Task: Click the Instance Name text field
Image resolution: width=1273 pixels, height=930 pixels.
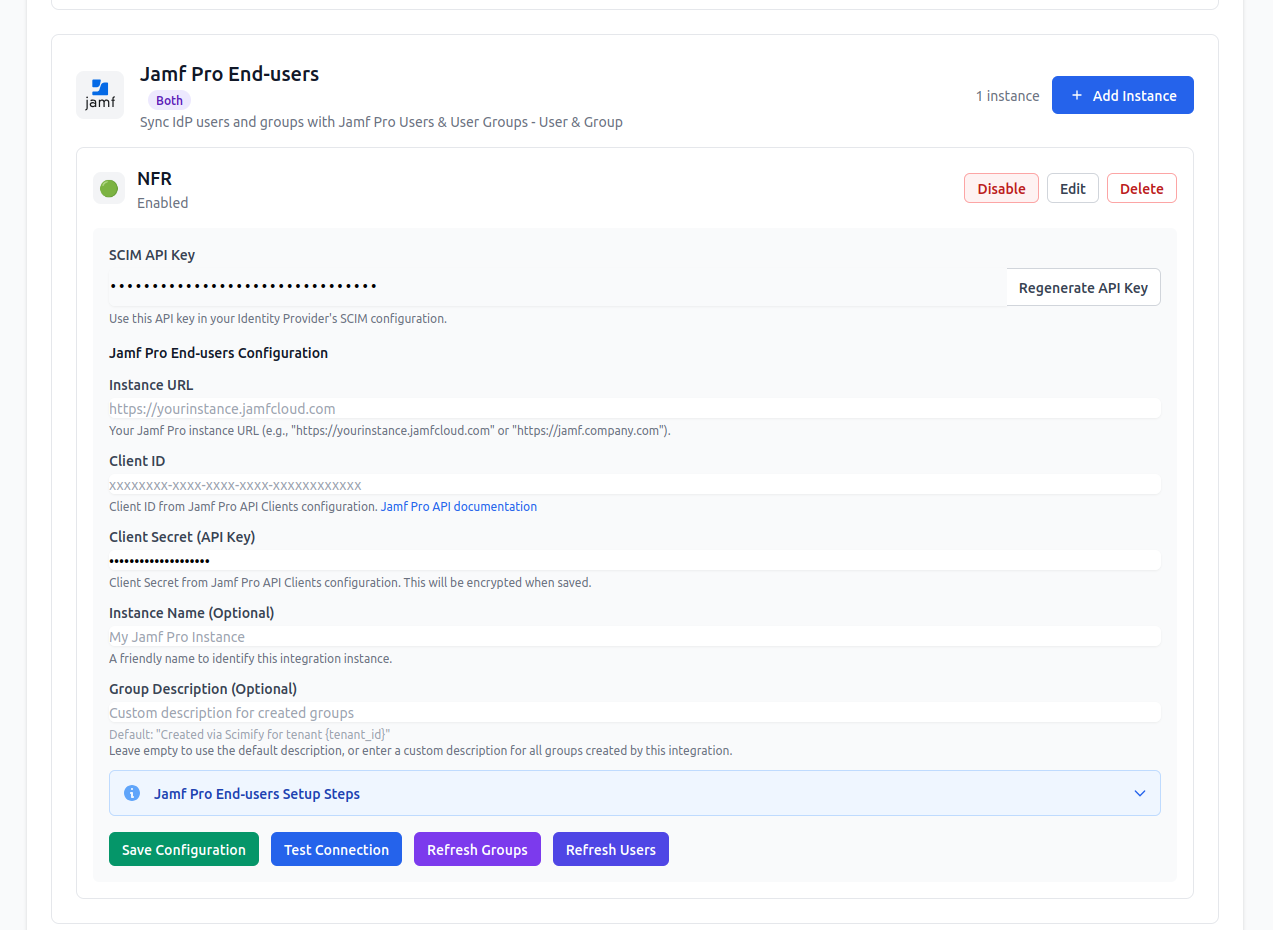Action: 634,636
